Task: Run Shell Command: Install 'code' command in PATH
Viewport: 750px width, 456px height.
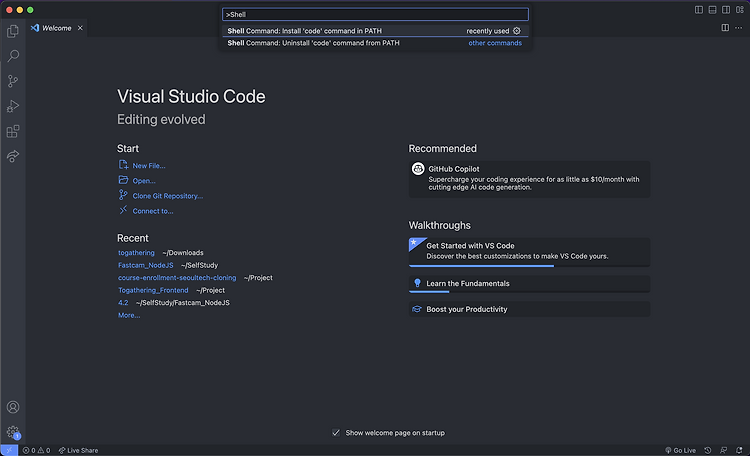Action: click(375, 31)
